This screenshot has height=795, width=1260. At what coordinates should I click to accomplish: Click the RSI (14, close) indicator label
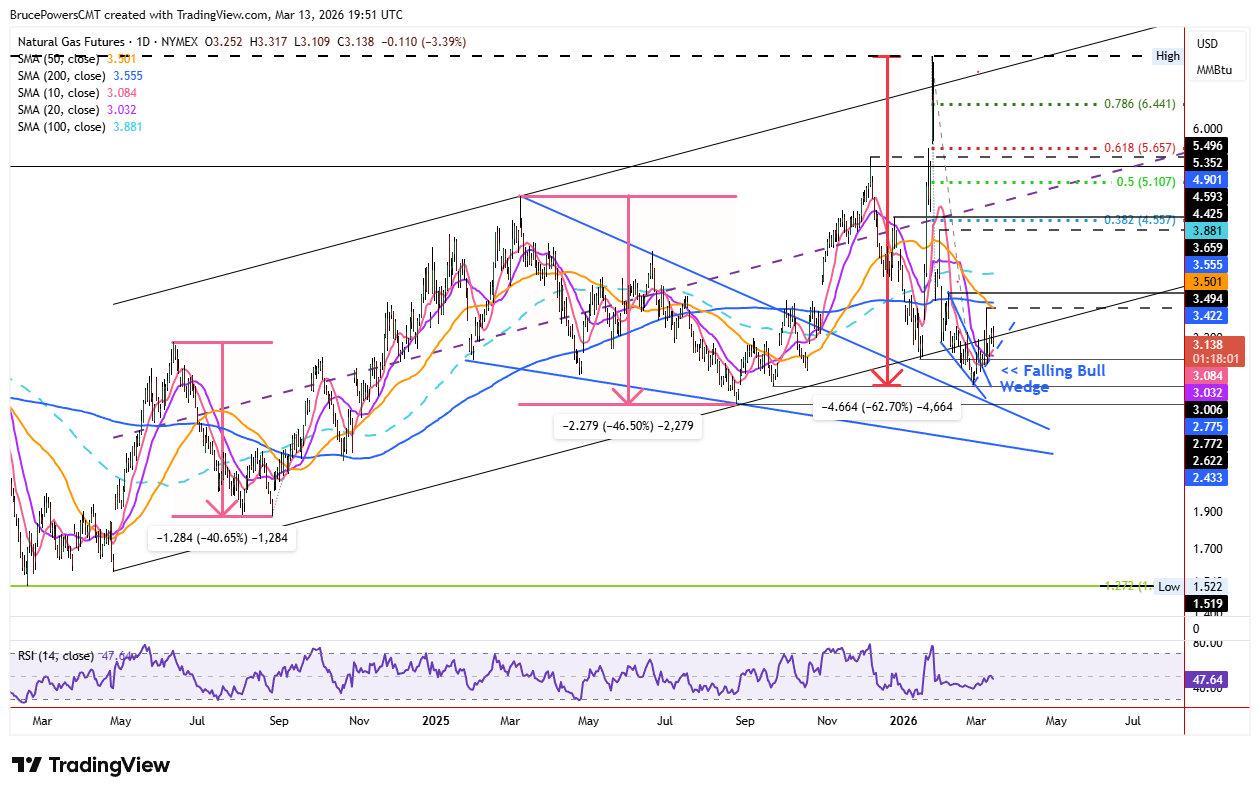(55, 656)
